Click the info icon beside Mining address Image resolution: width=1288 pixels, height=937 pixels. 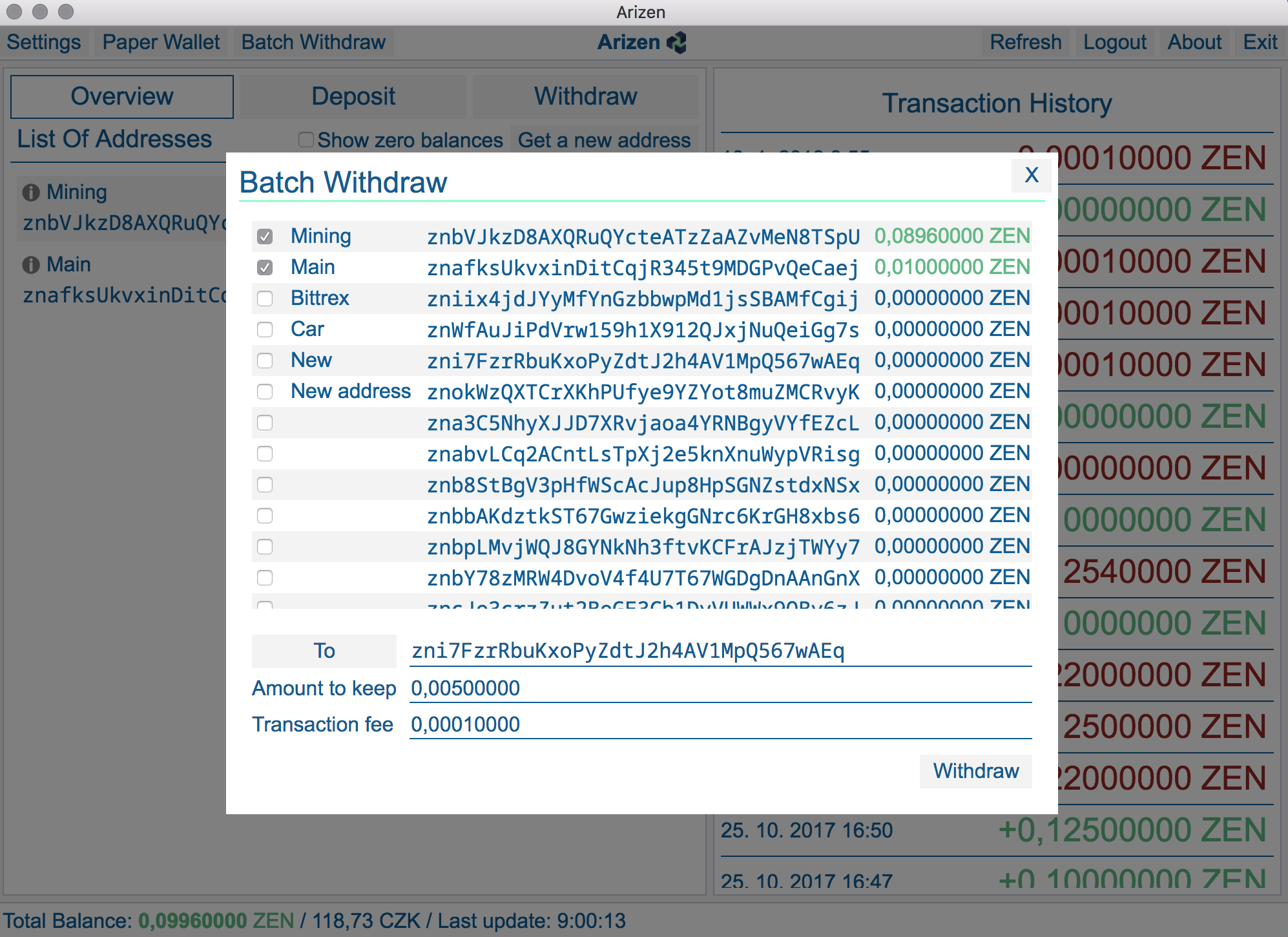(30, 193)
